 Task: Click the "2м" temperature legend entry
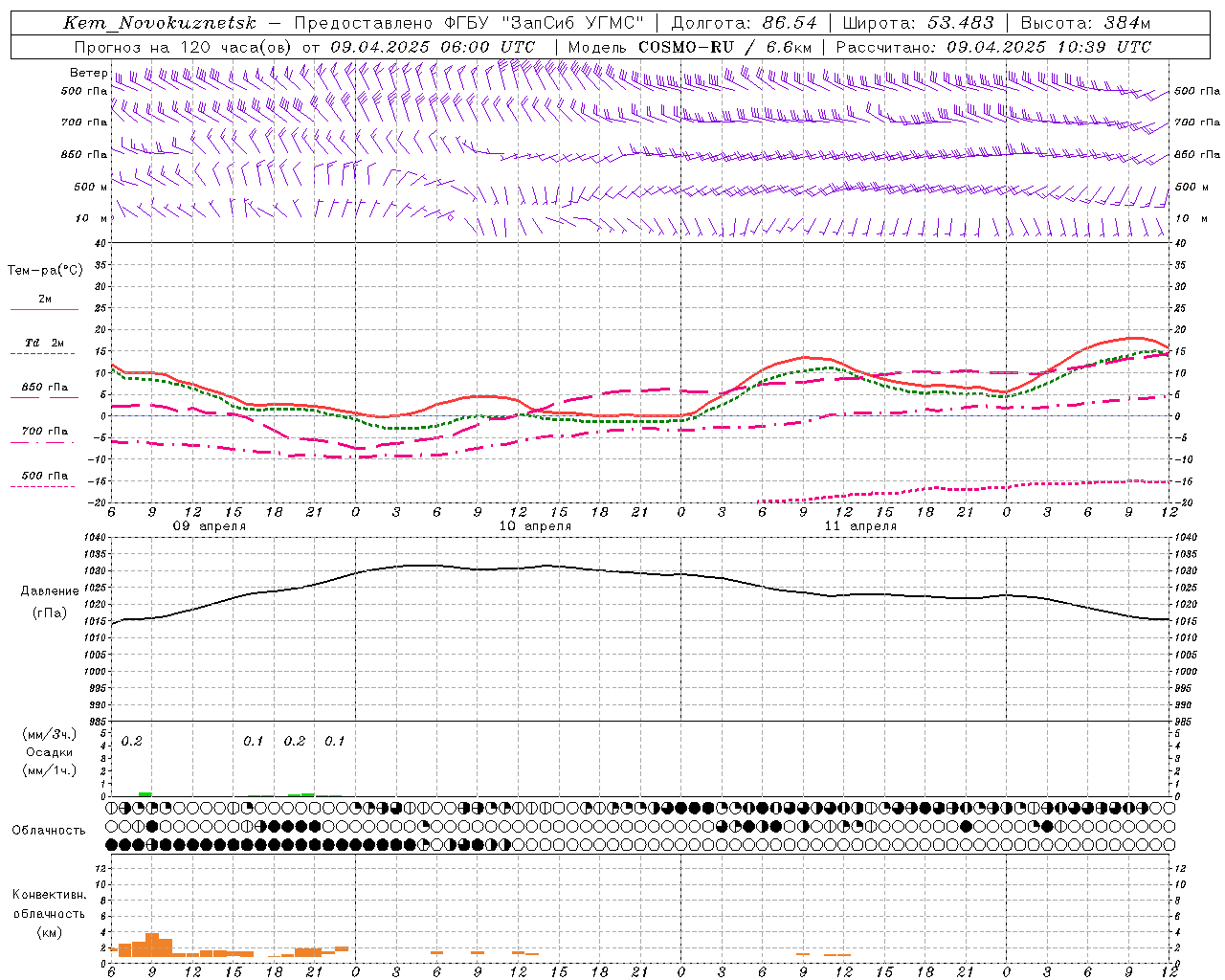tap(44, 299)
